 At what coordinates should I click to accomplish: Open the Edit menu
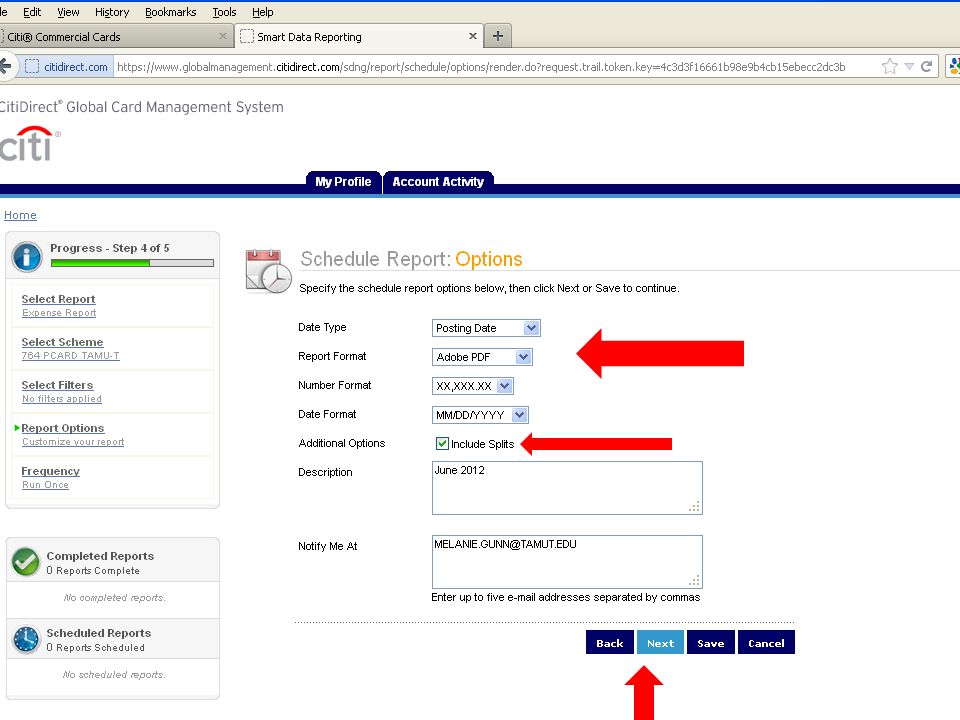point(32,12)
